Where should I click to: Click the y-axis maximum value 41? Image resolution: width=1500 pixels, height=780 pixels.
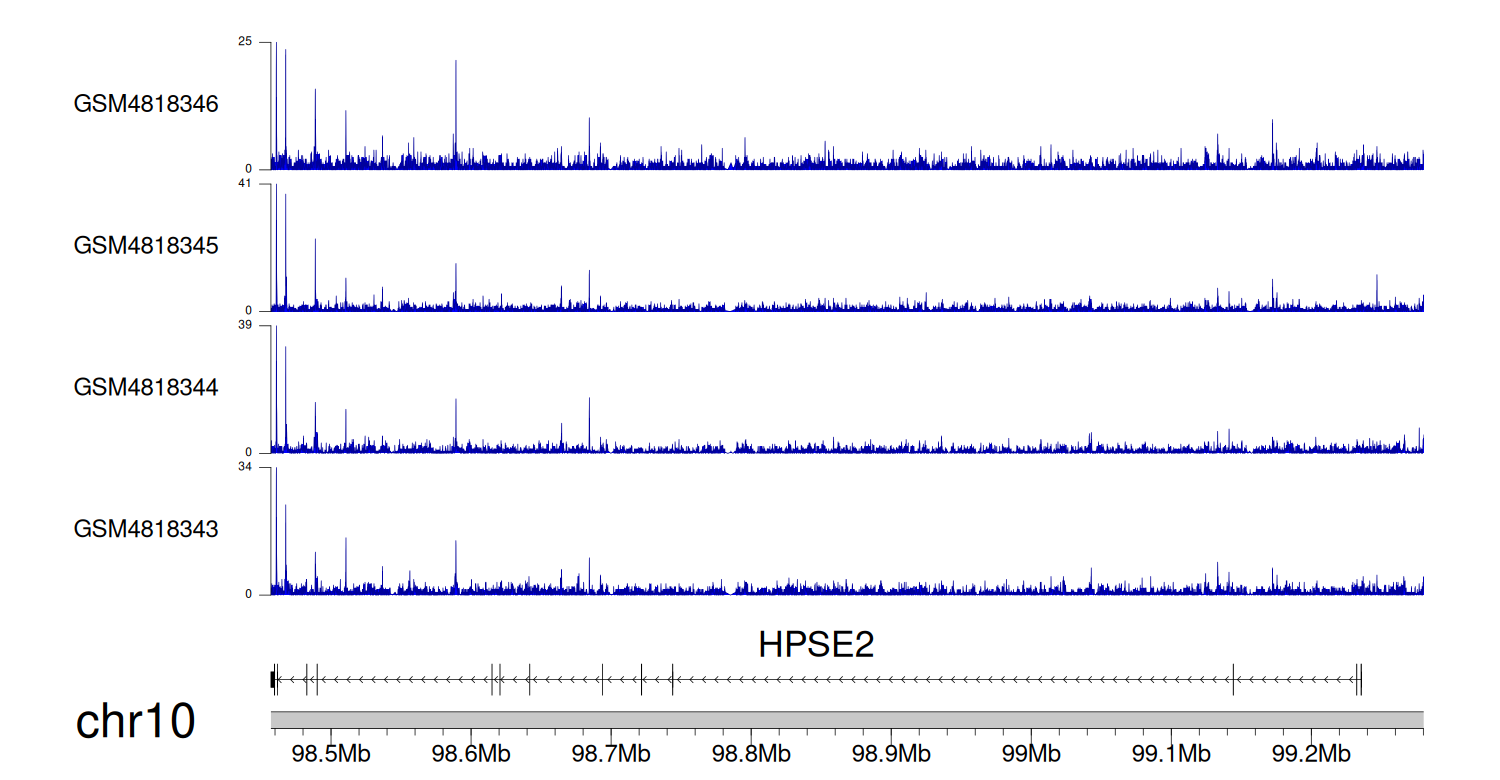(x=246, y=184)
